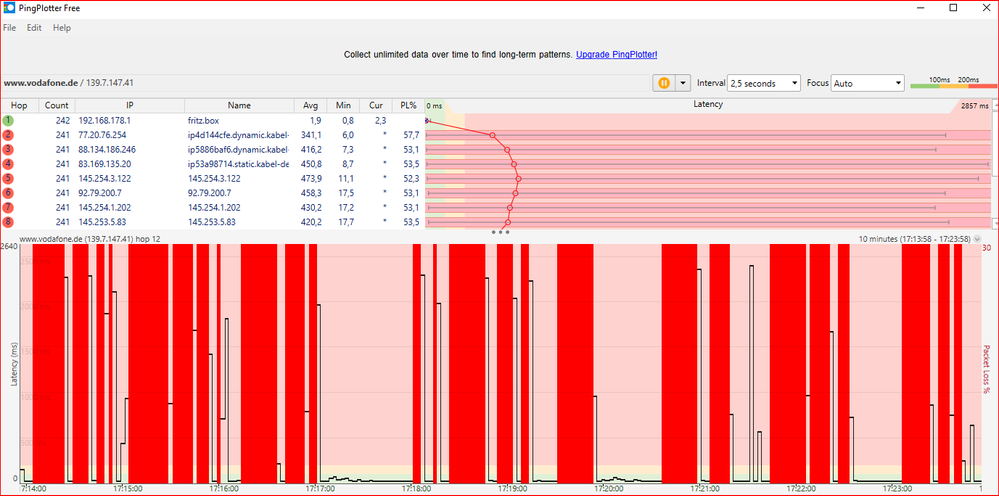999x496 pixels.
Task: Click packet loss 57,7 for hop 2
Action: [x=410, y=135]
